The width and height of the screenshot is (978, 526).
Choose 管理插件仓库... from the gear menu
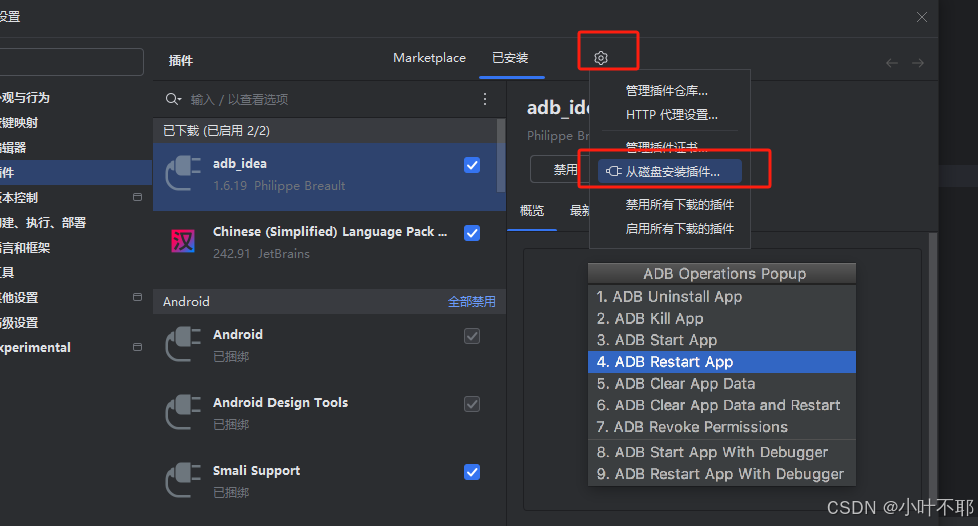[x=666, y=91]
